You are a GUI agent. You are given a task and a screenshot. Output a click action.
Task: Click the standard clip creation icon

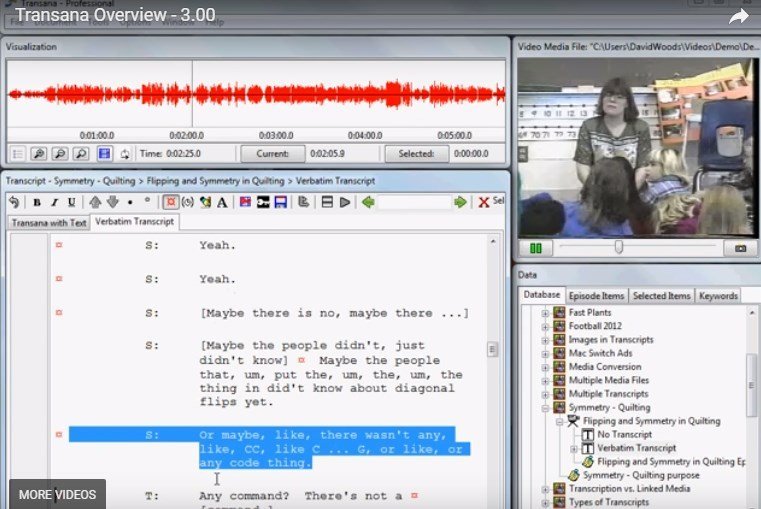tap(263, 202)
